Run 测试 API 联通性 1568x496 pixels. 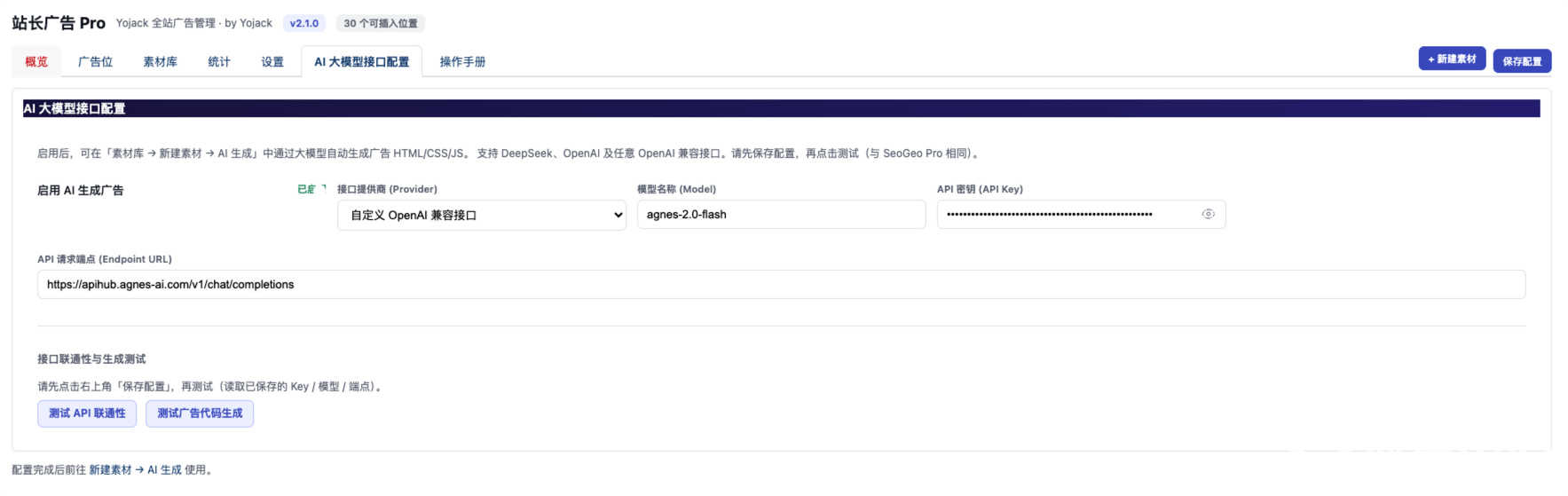87,413
